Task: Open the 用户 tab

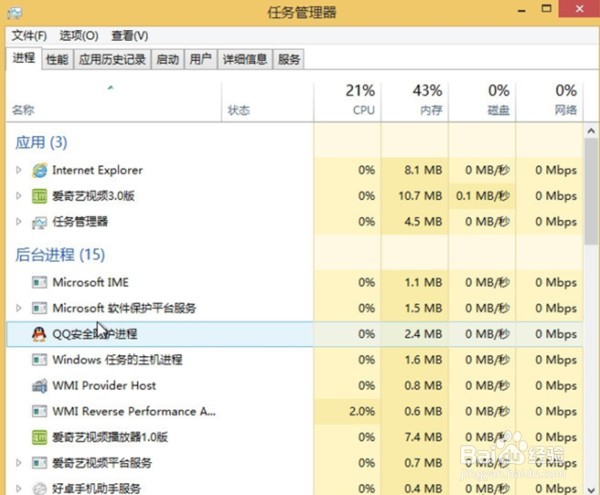Action: (201, 59)
